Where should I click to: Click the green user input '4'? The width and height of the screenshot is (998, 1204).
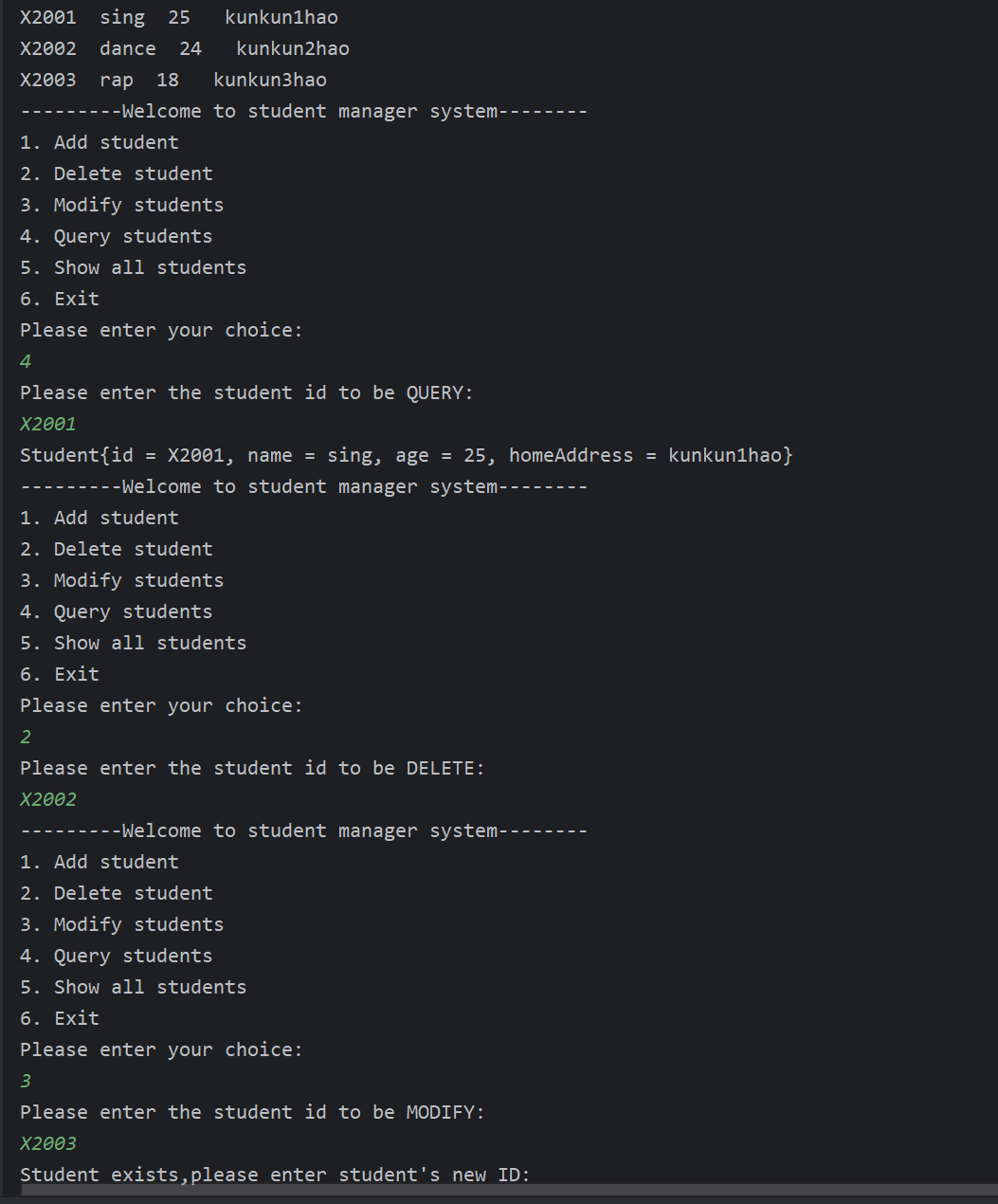(26, 361)
